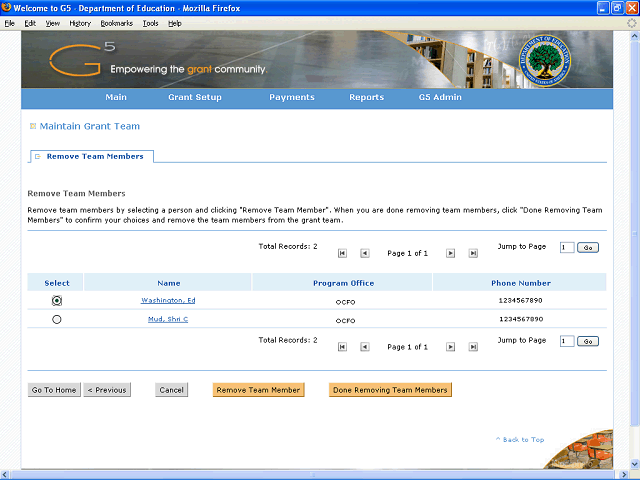The height and width of the screenshot is (480, 640).
Task: Open Reports navigation item
Action: coord(367,98)
